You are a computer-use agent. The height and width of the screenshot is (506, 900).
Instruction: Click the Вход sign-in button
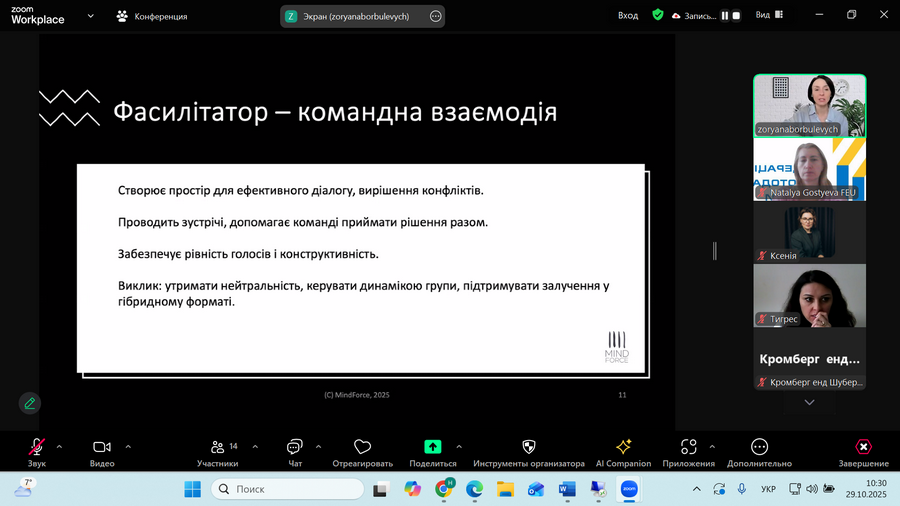[x=628, y=16]
